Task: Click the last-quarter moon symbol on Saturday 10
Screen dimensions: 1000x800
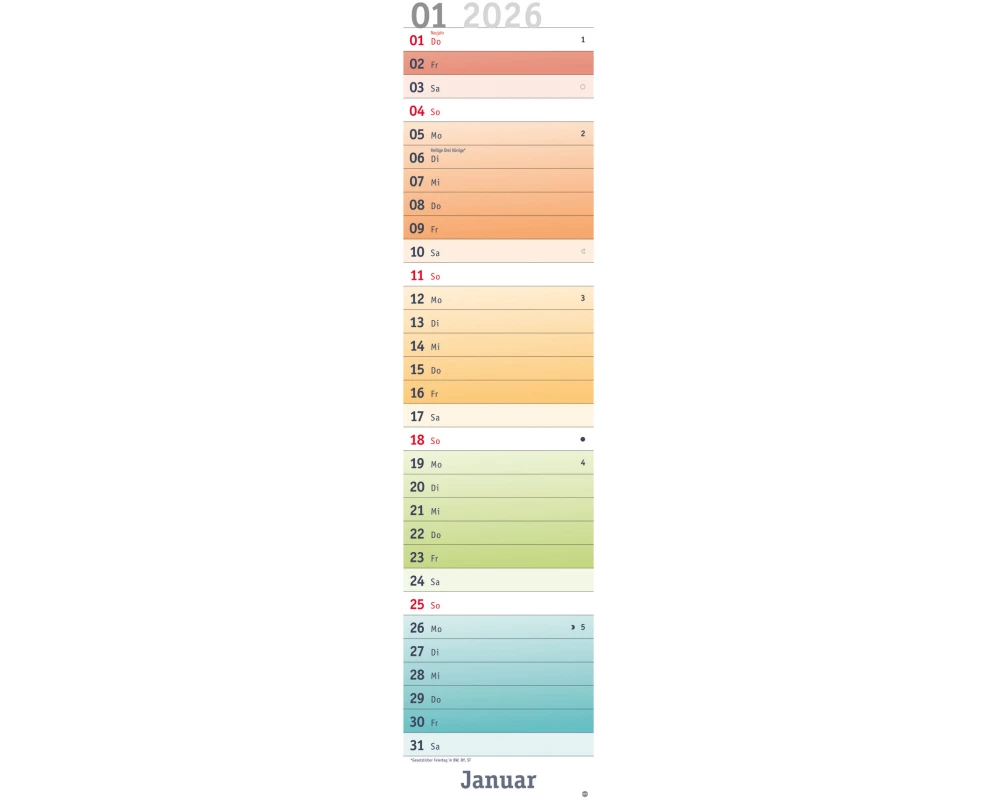Action: (583, 251)
